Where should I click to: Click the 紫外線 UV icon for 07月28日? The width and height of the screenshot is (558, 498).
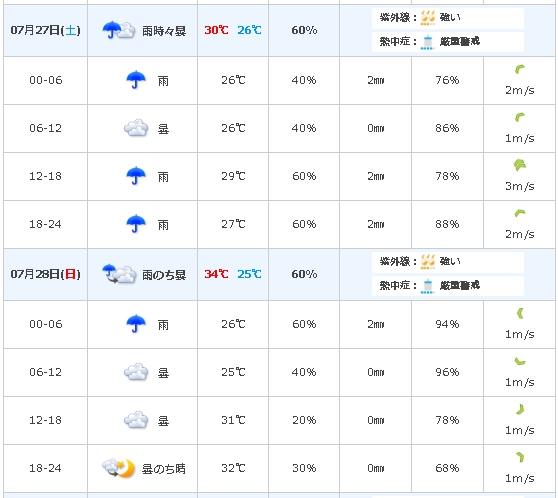428,262
